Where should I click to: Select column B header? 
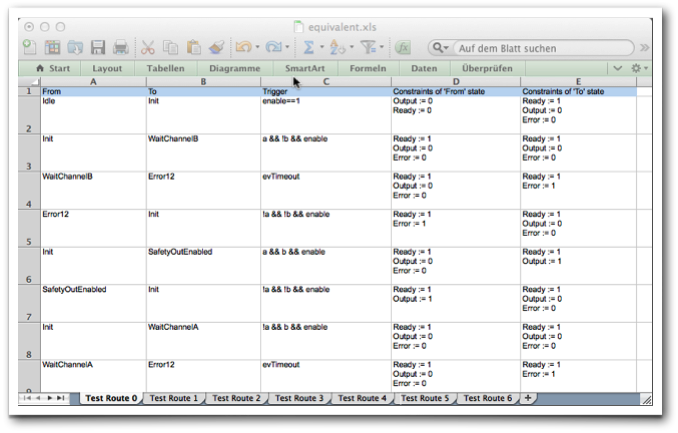pyautogui.click(x=203, y=81)
